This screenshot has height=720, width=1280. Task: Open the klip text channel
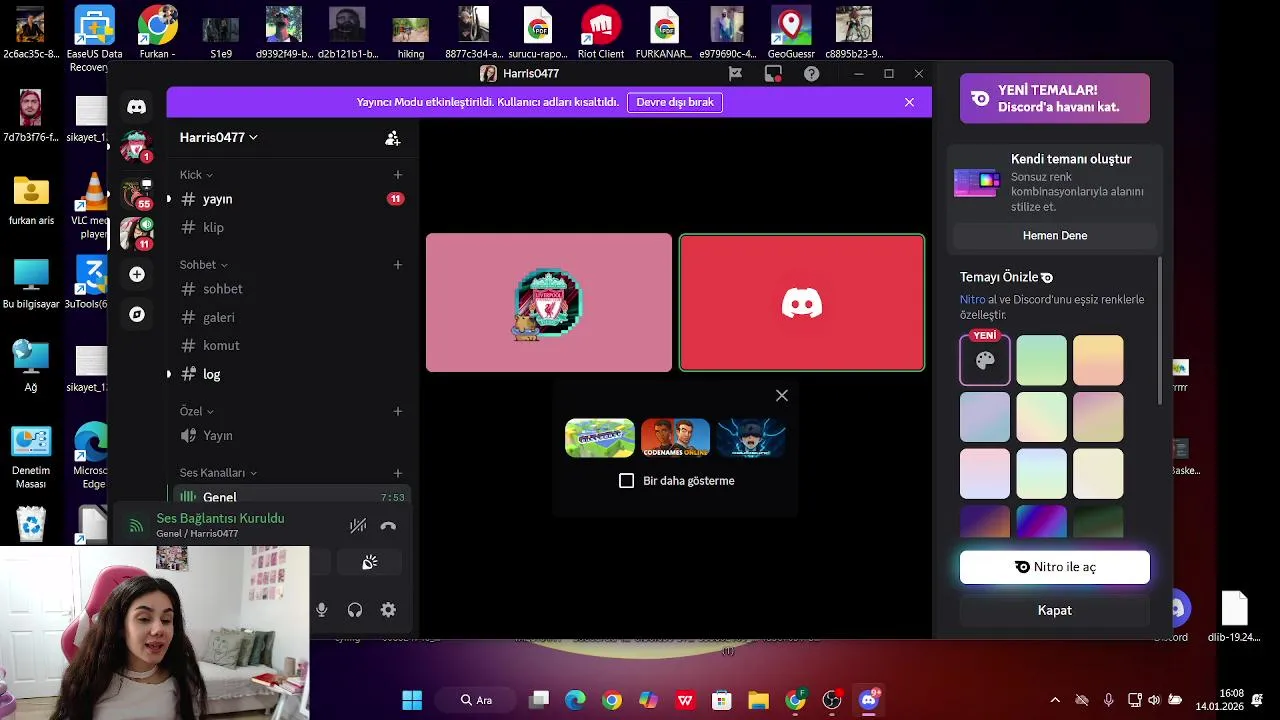290,228
